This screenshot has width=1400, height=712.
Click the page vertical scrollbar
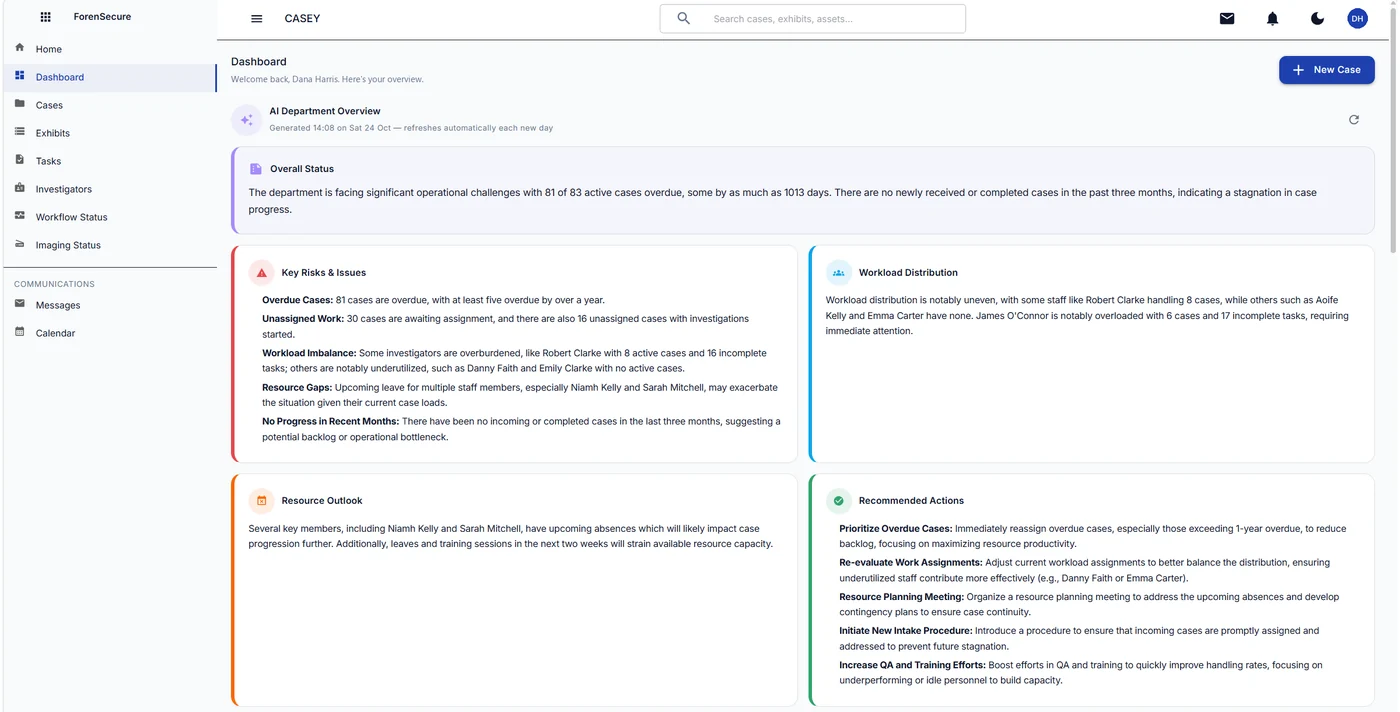[1394, 130]
